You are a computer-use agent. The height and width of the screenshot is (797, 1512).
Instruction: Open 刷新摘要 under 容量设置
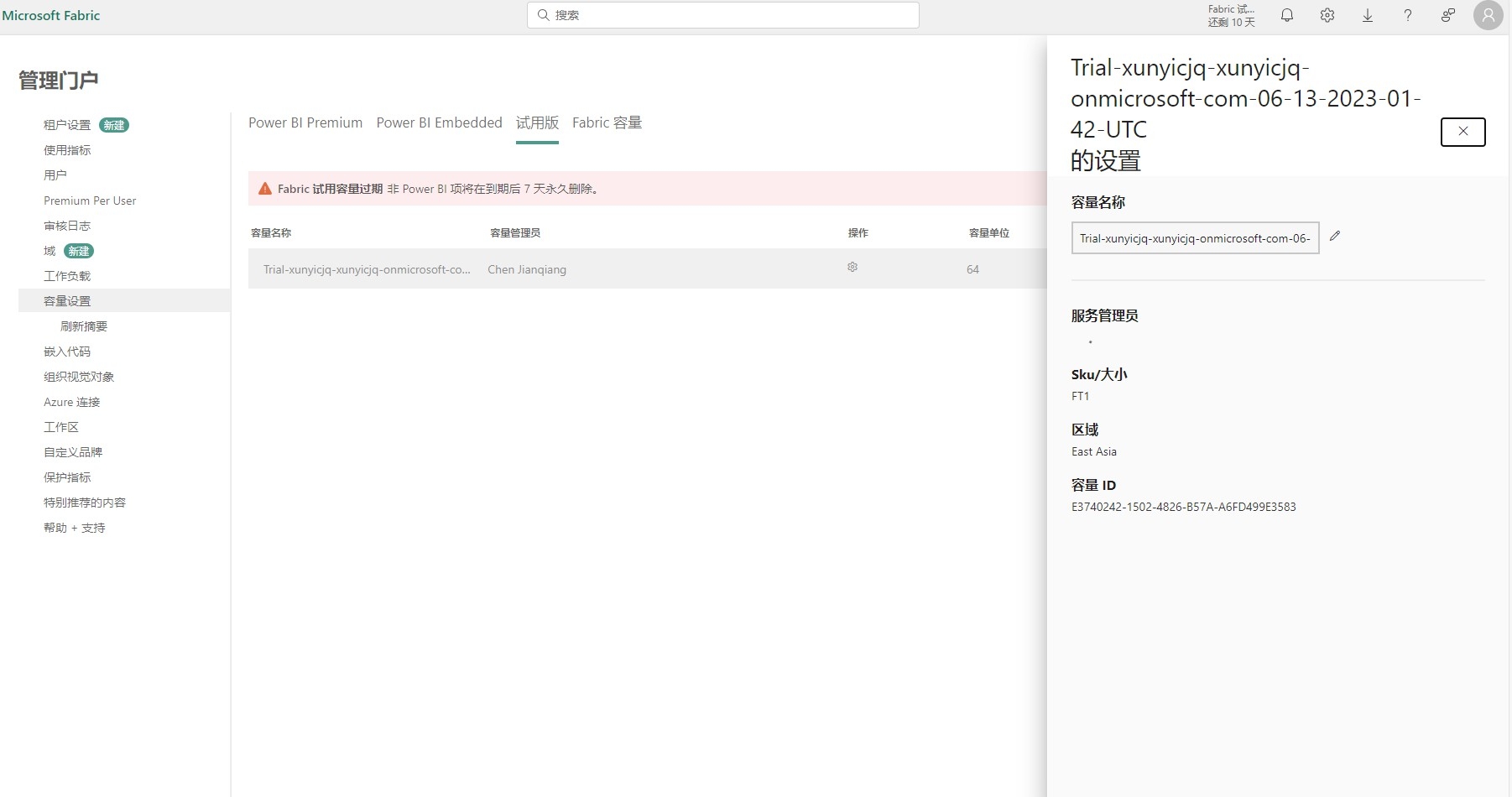point(84,326)
